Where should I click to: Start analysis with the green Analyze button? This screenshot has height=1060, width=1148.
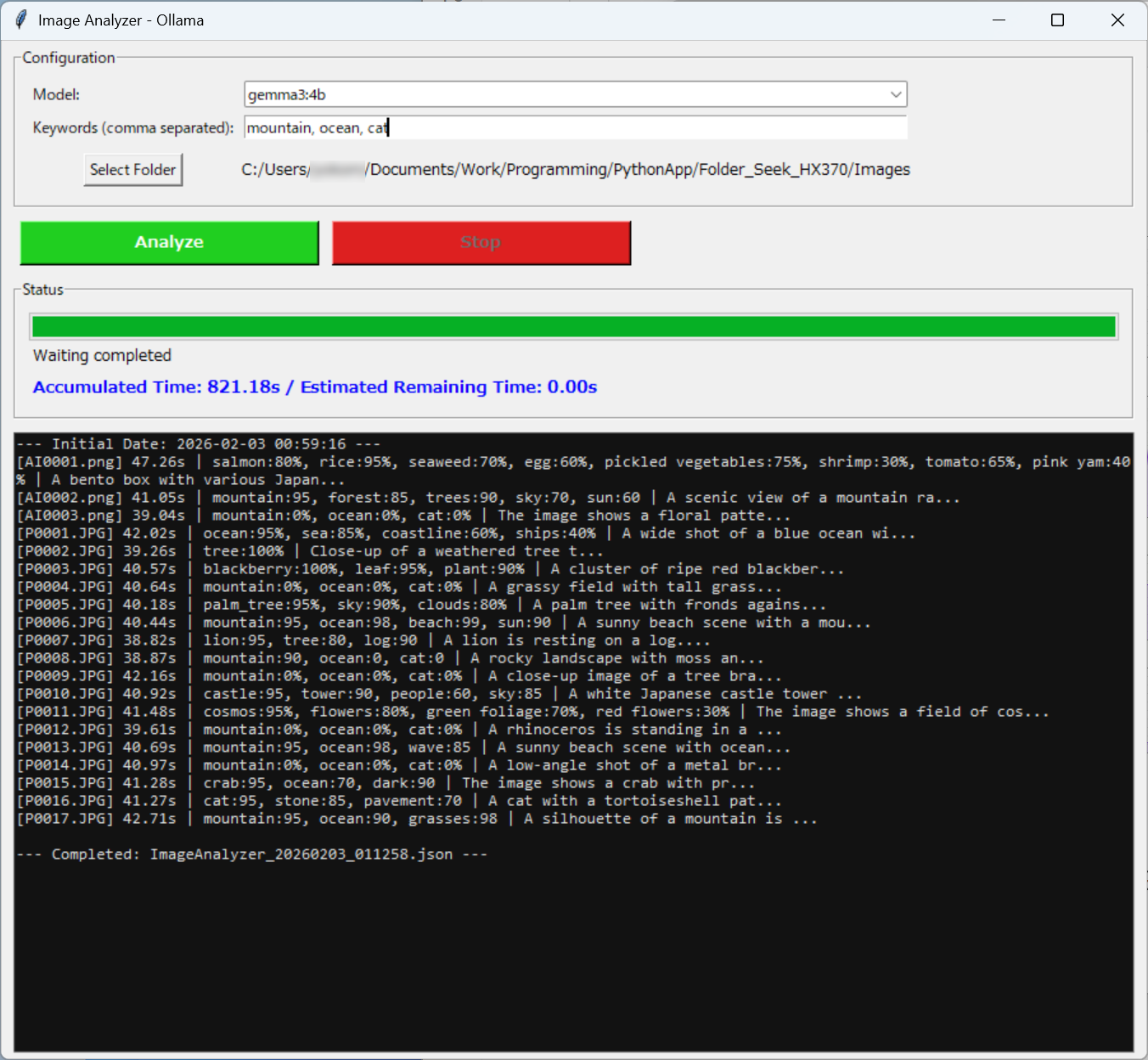click(170, 242)
